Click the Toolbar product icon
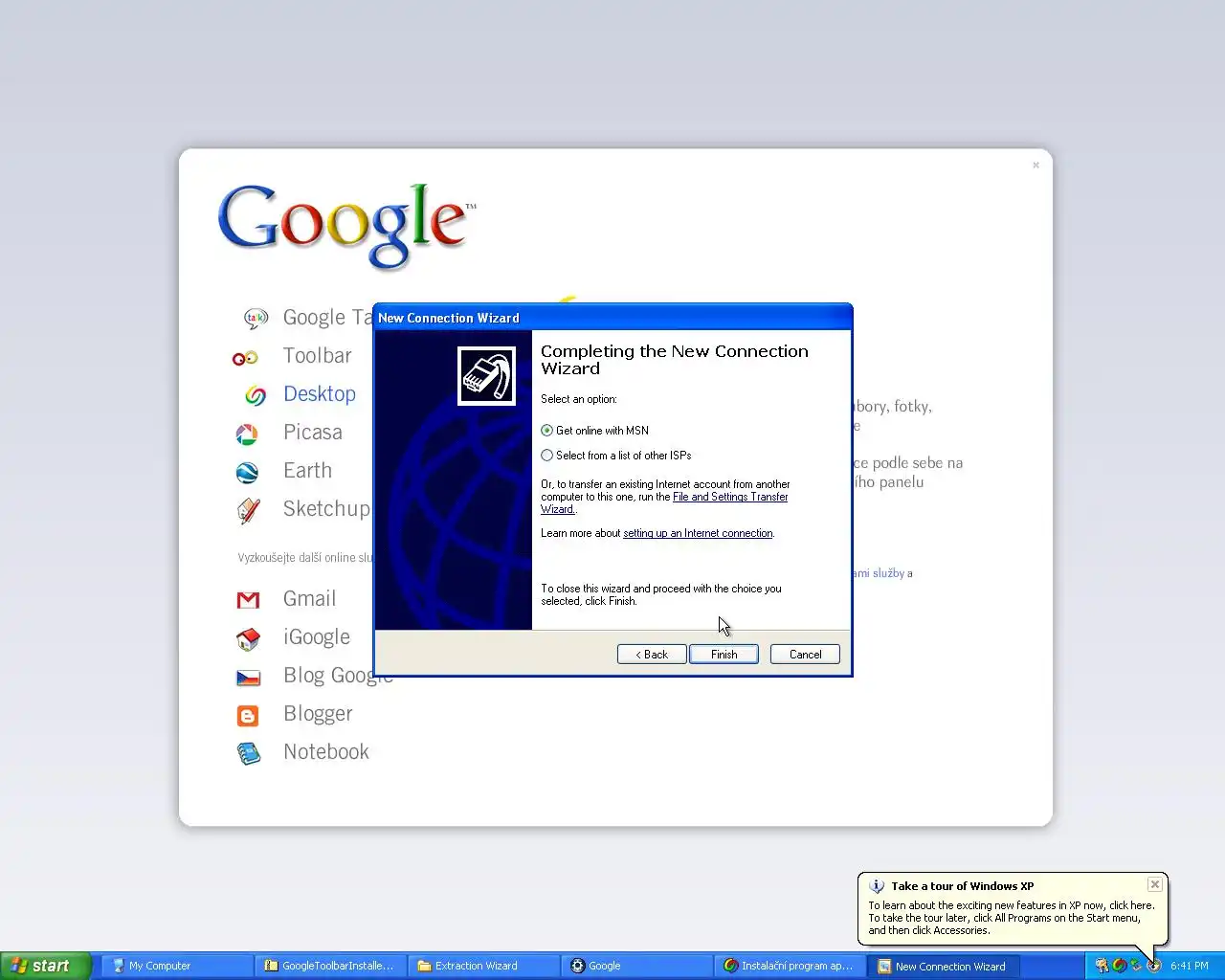The height and width of the screenshot is (980, 1225). pyautogui.click(x=245, y=358)
